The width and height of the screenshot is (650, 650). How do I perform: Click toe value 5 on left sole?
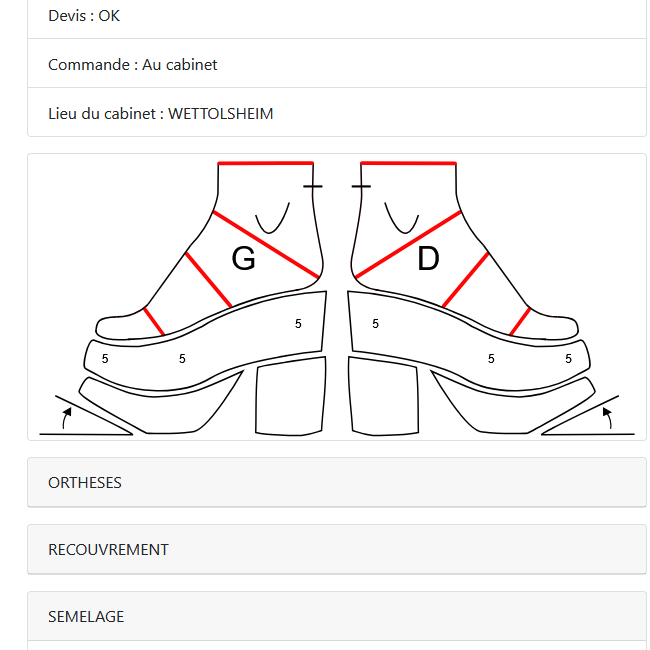click(x=105, y=359)
